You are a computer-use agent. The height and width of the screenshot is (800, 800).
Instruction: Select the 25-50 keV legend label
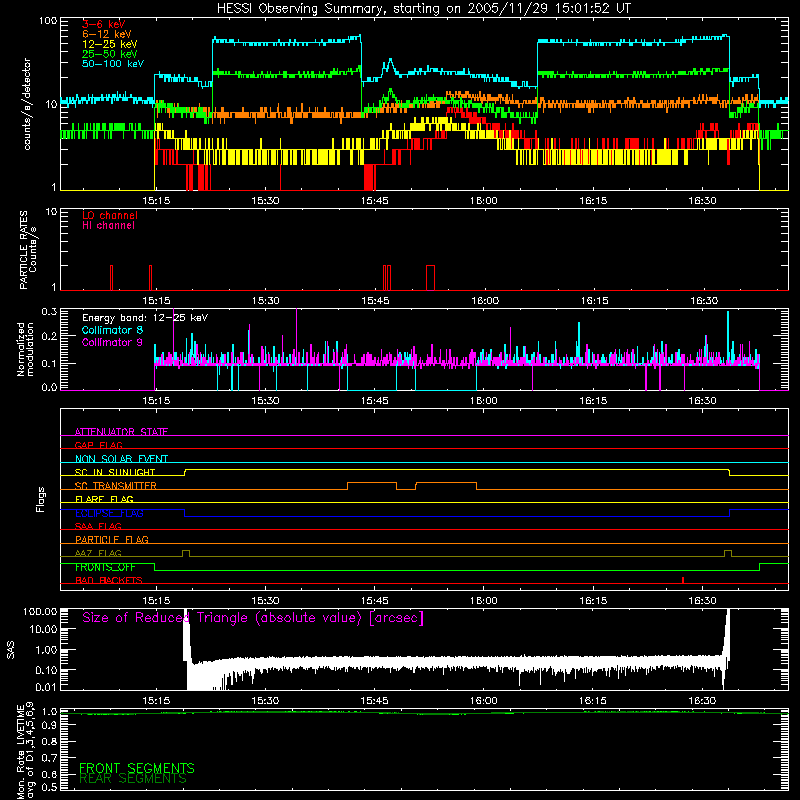click(110, 54)
